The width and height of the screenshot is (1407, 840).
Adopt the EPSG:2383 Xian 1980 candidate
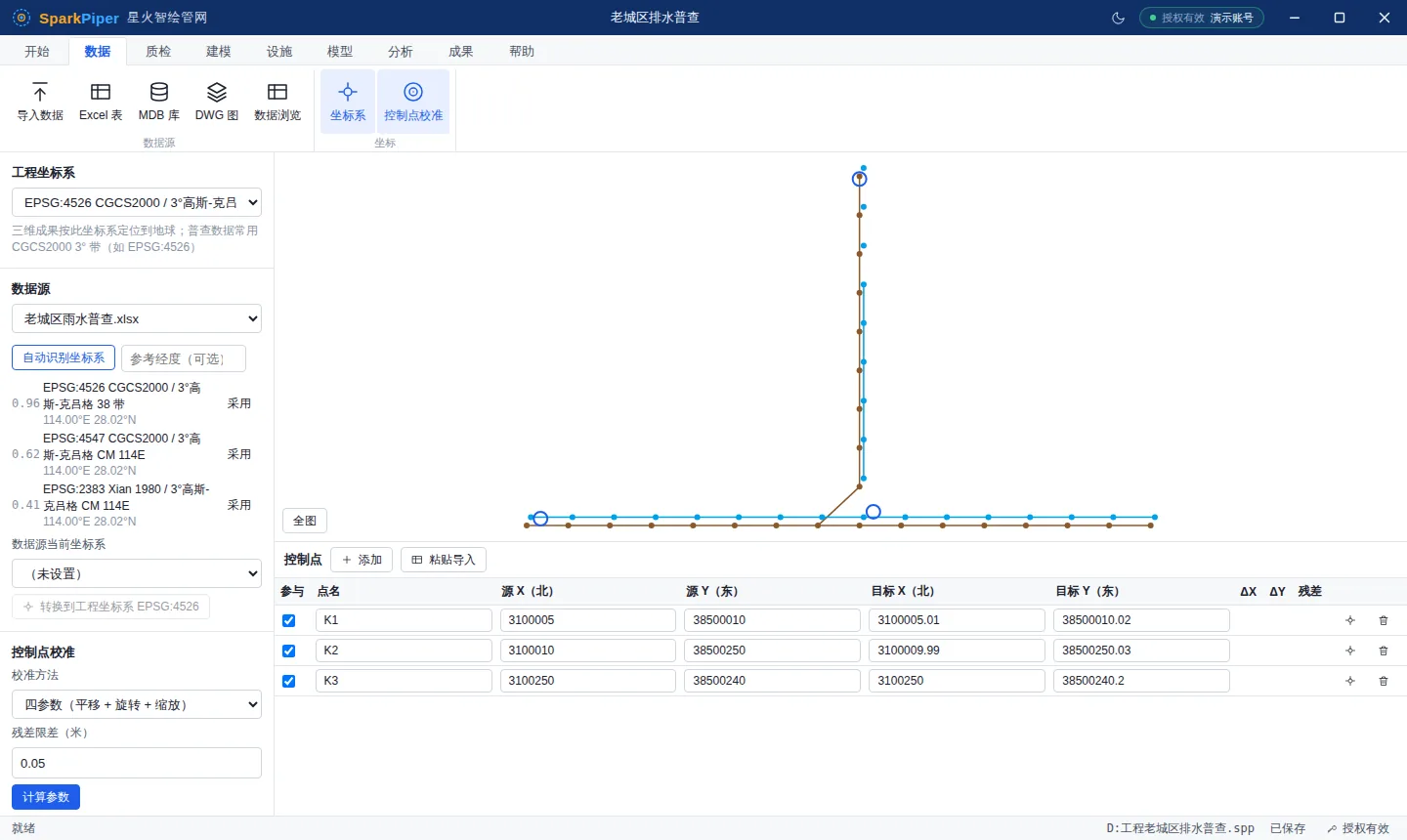pos(239,505)
